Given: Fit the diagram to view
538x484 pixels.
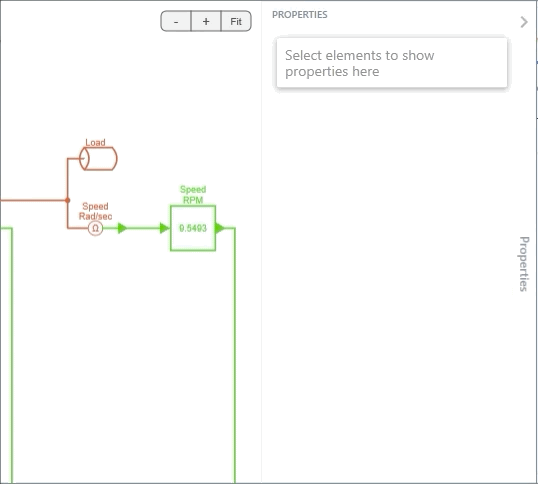Looking at the screenshot, I should pyautogui.click(x=236, y=21).
